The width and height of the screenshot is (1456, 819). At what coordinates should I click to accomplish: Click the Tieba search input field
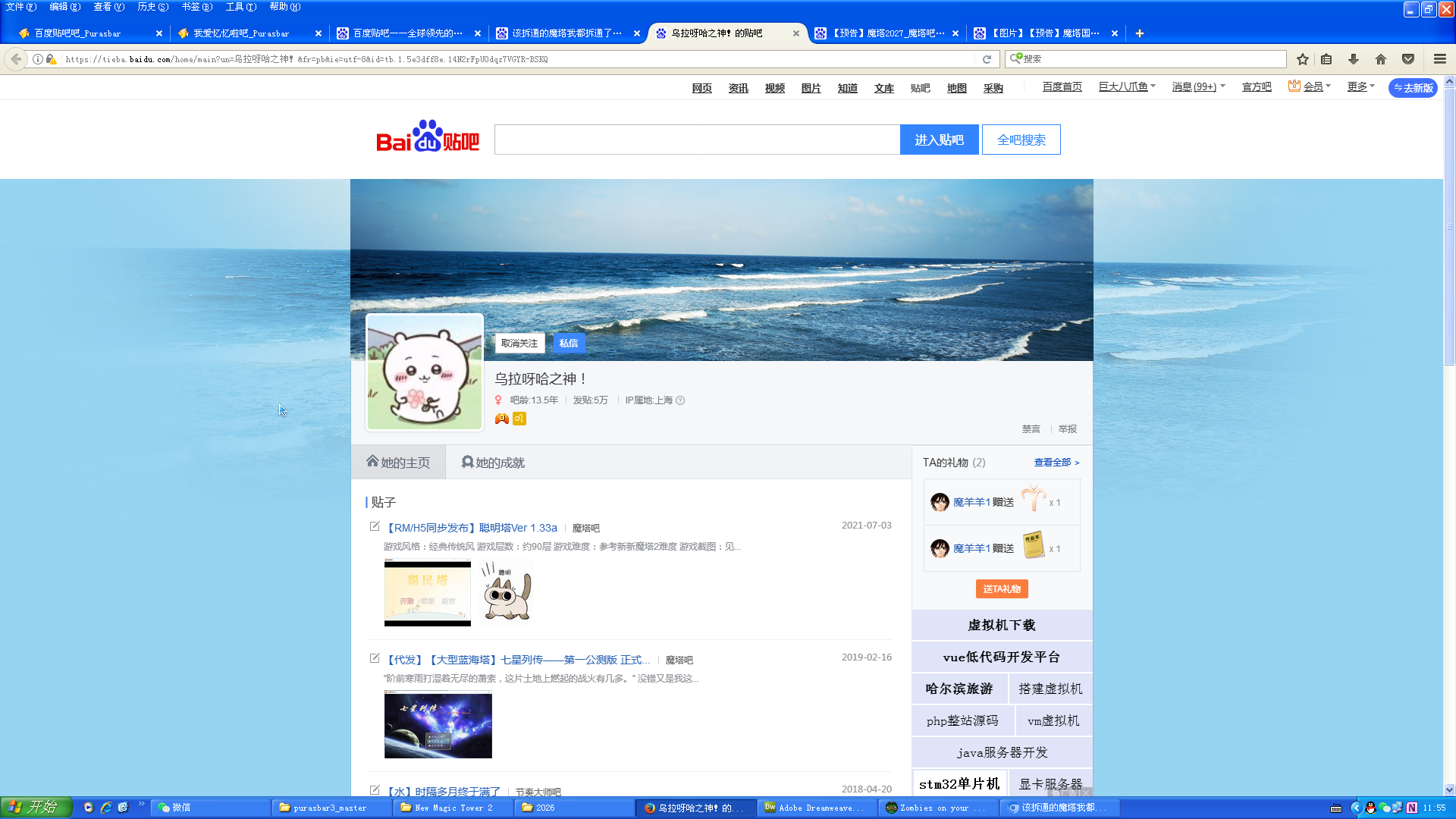coord(697,140)
